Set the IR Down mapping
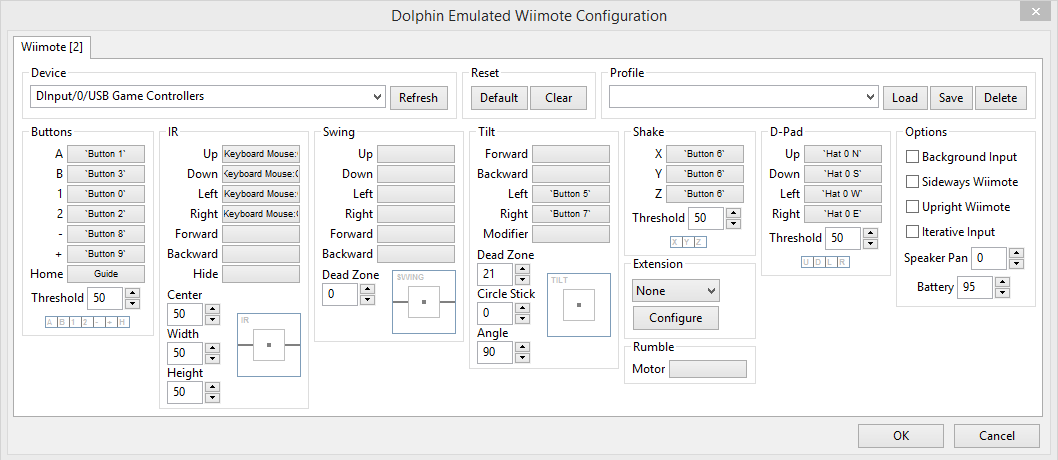This screenshot has width=1058, height=460. [x=261, y=174]
